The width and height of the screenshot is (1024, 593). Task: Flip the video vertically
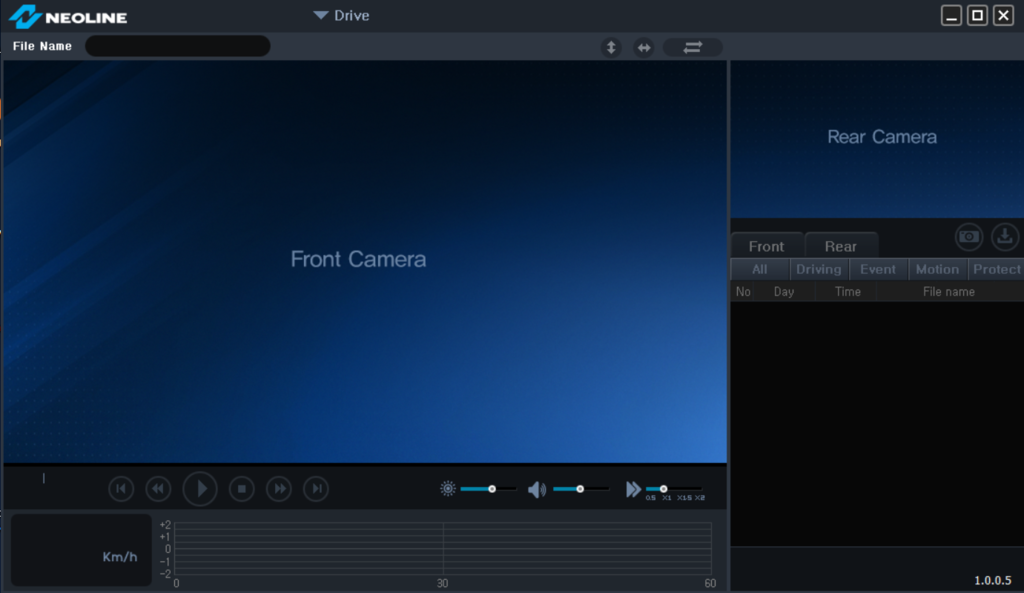point(611,47)
